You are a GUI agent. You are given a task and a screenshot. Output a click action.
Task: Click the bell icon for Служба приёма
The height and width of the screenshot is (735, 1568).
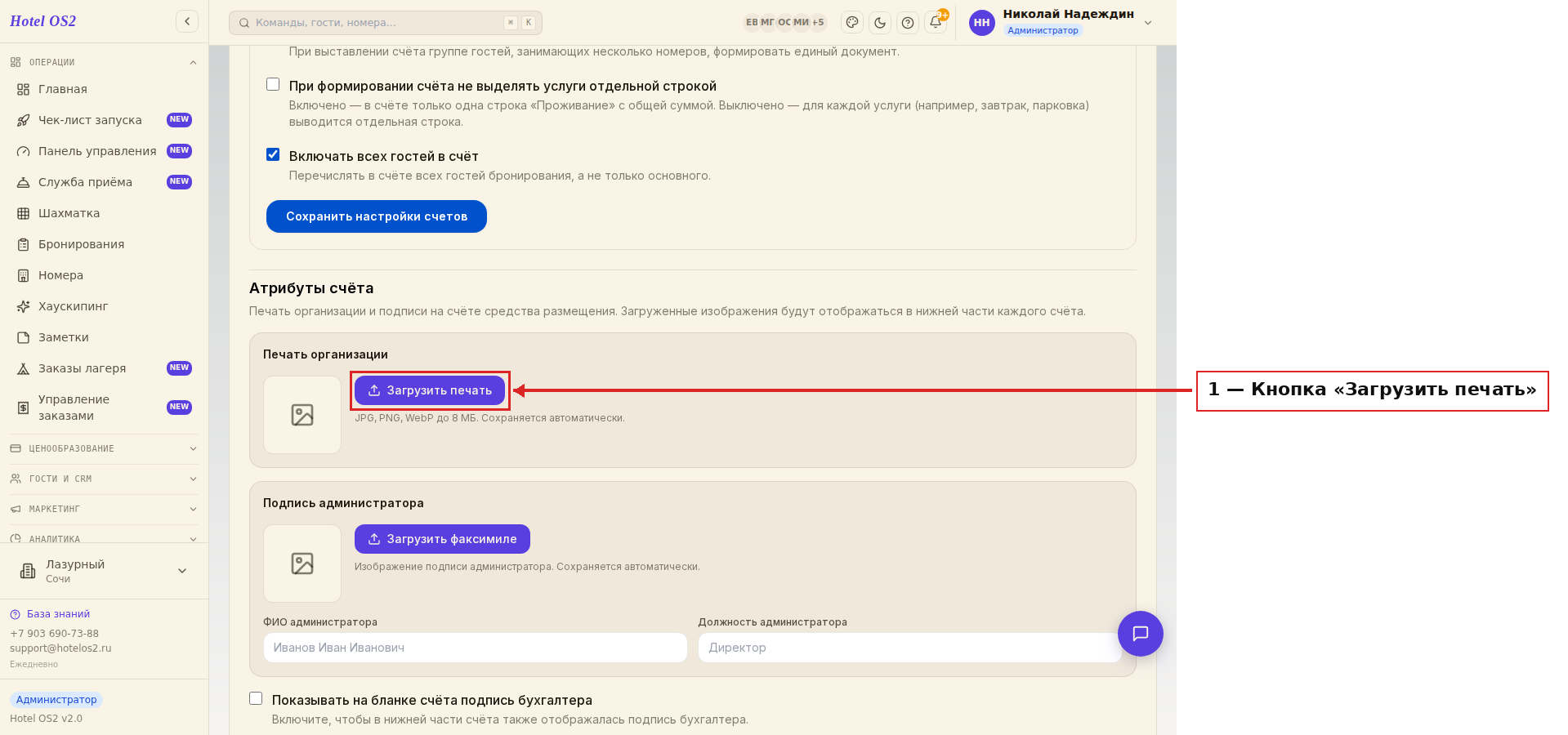click(x=24, y=182)
